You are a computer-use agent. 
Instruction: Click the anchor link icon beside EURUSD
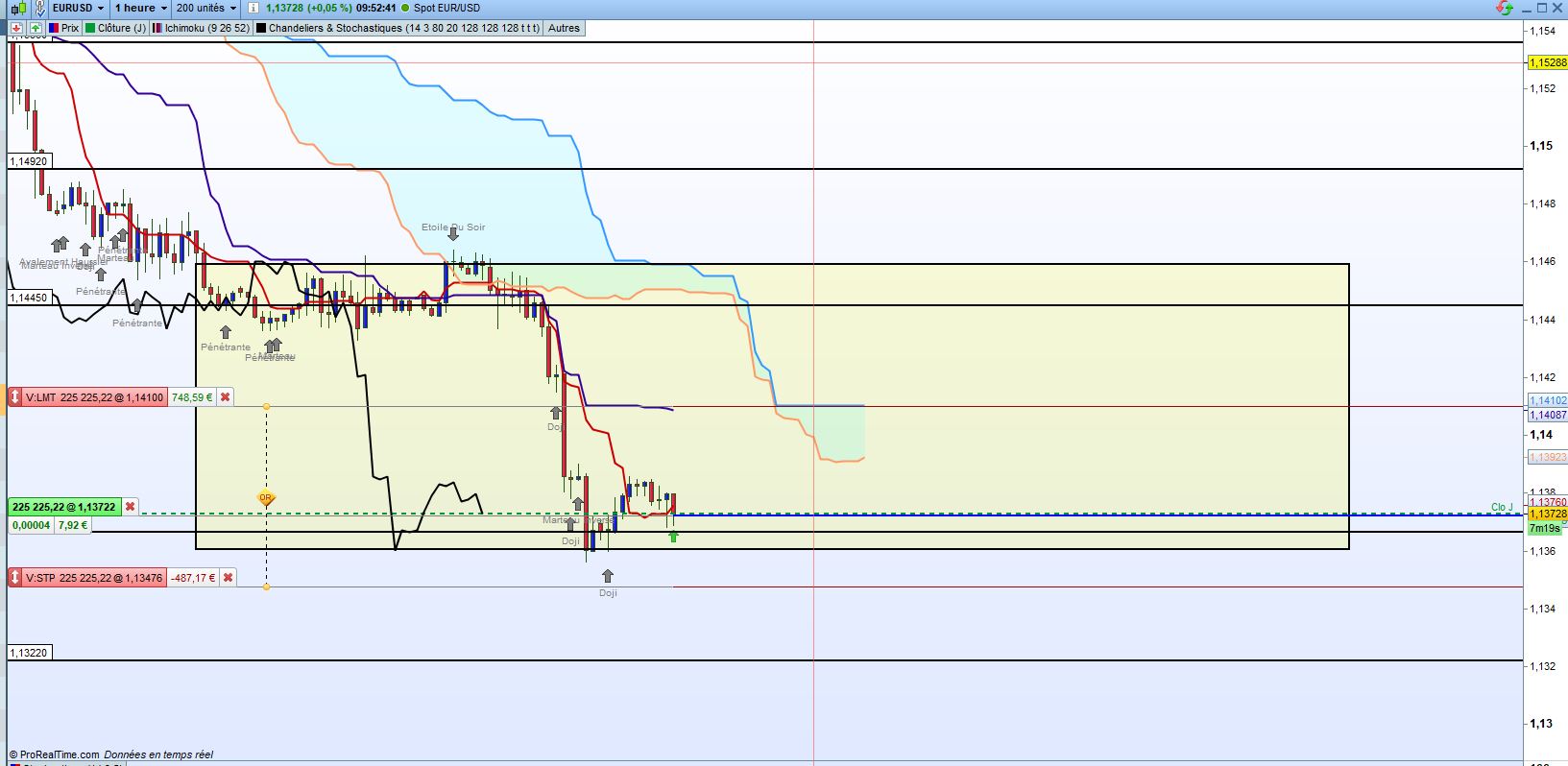(x=38, y=8)
